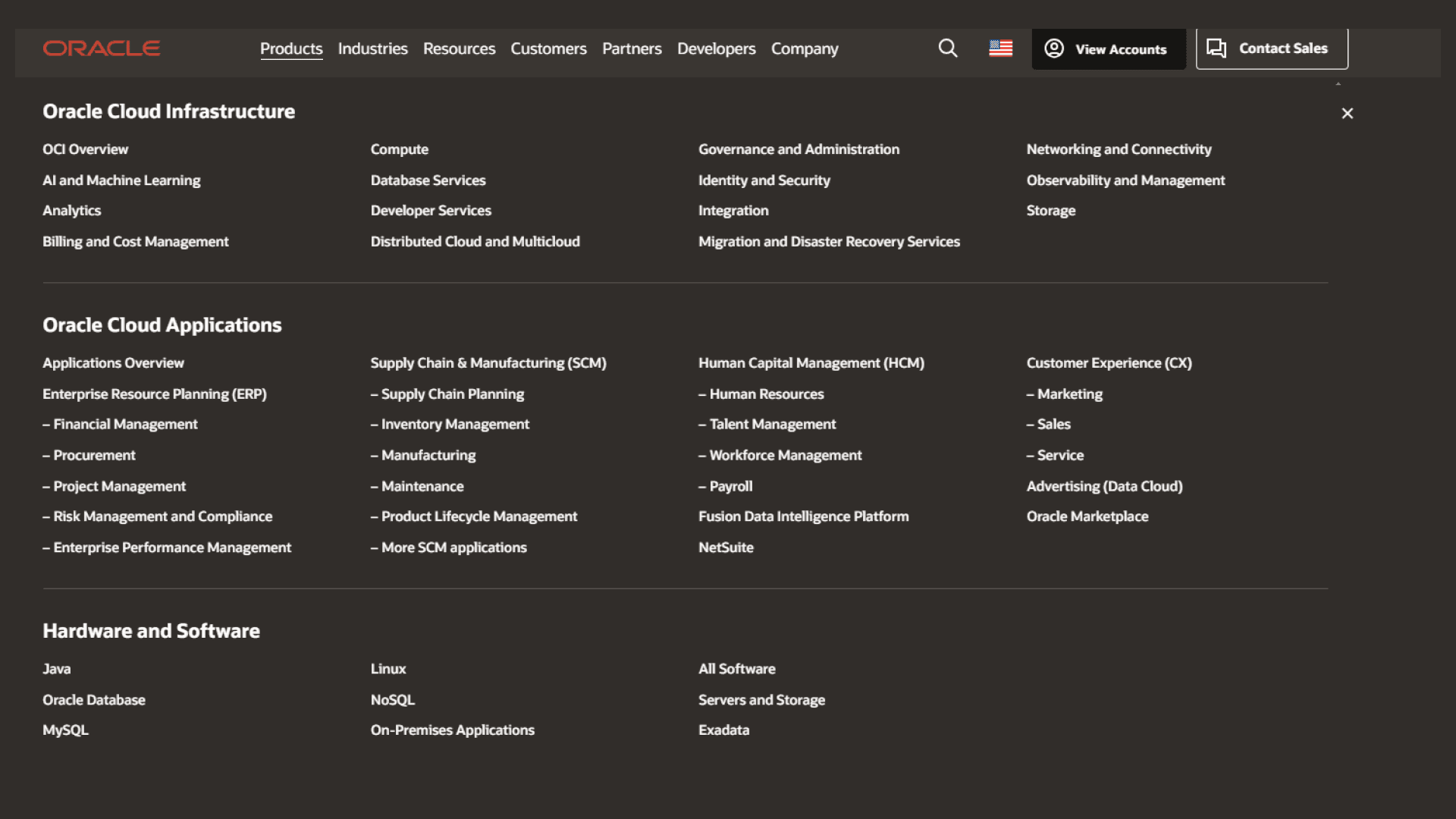Click the Sales link under CX
This screenshot has width=1456, height=819.
pos(1049,425)
